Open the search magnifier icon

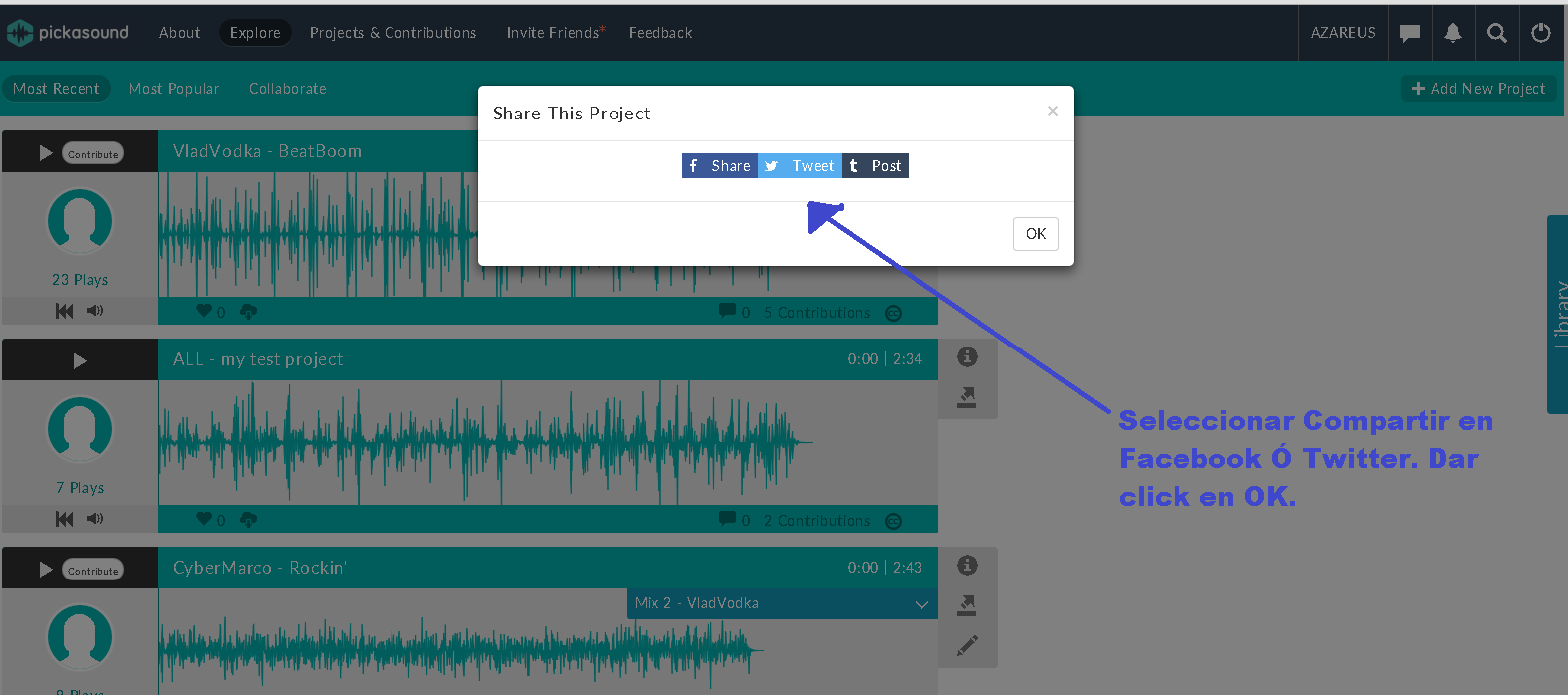[x=1496, y=33]
